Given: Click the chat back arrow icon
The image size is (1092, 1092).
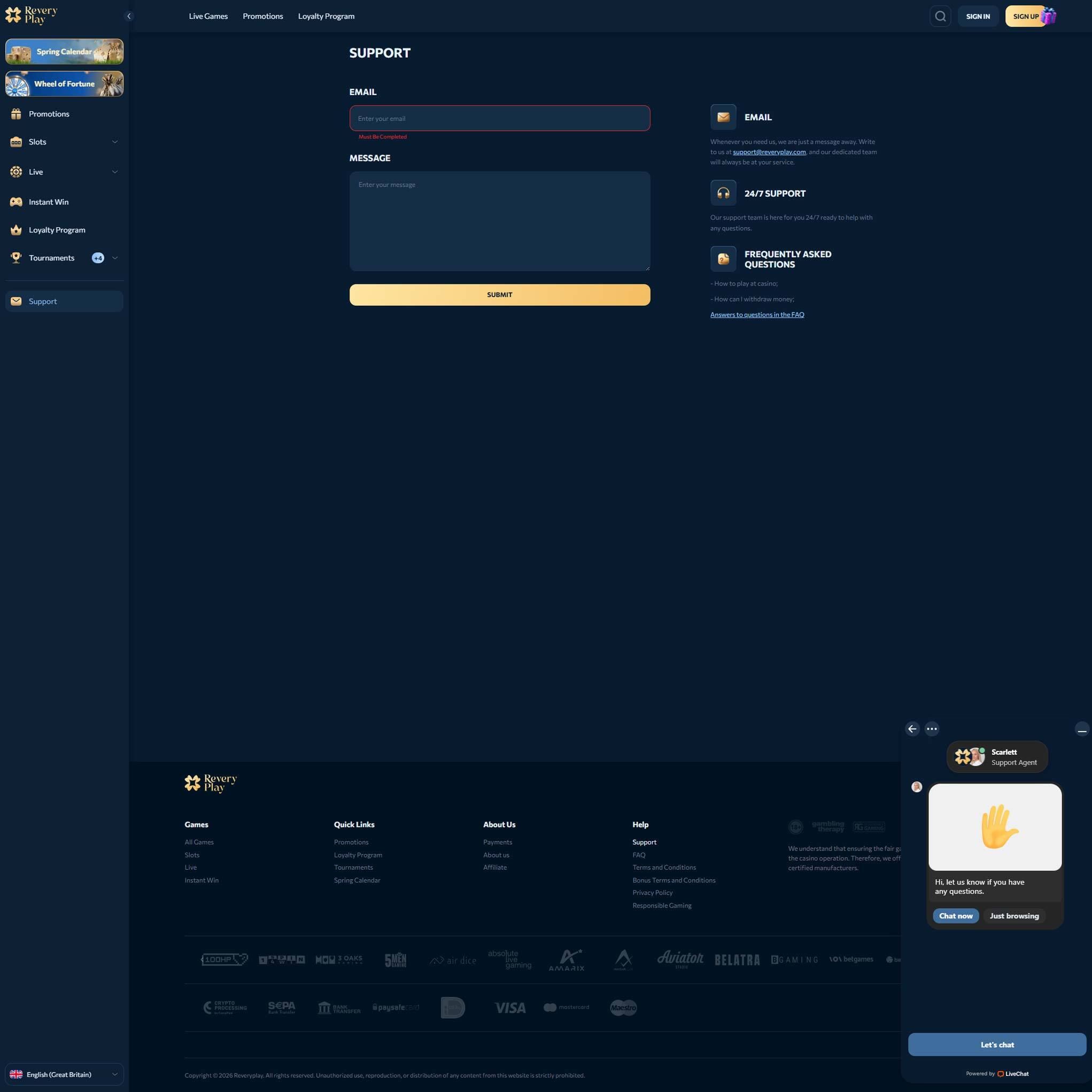Looking at the screenshot, I should tap(912, 729).
